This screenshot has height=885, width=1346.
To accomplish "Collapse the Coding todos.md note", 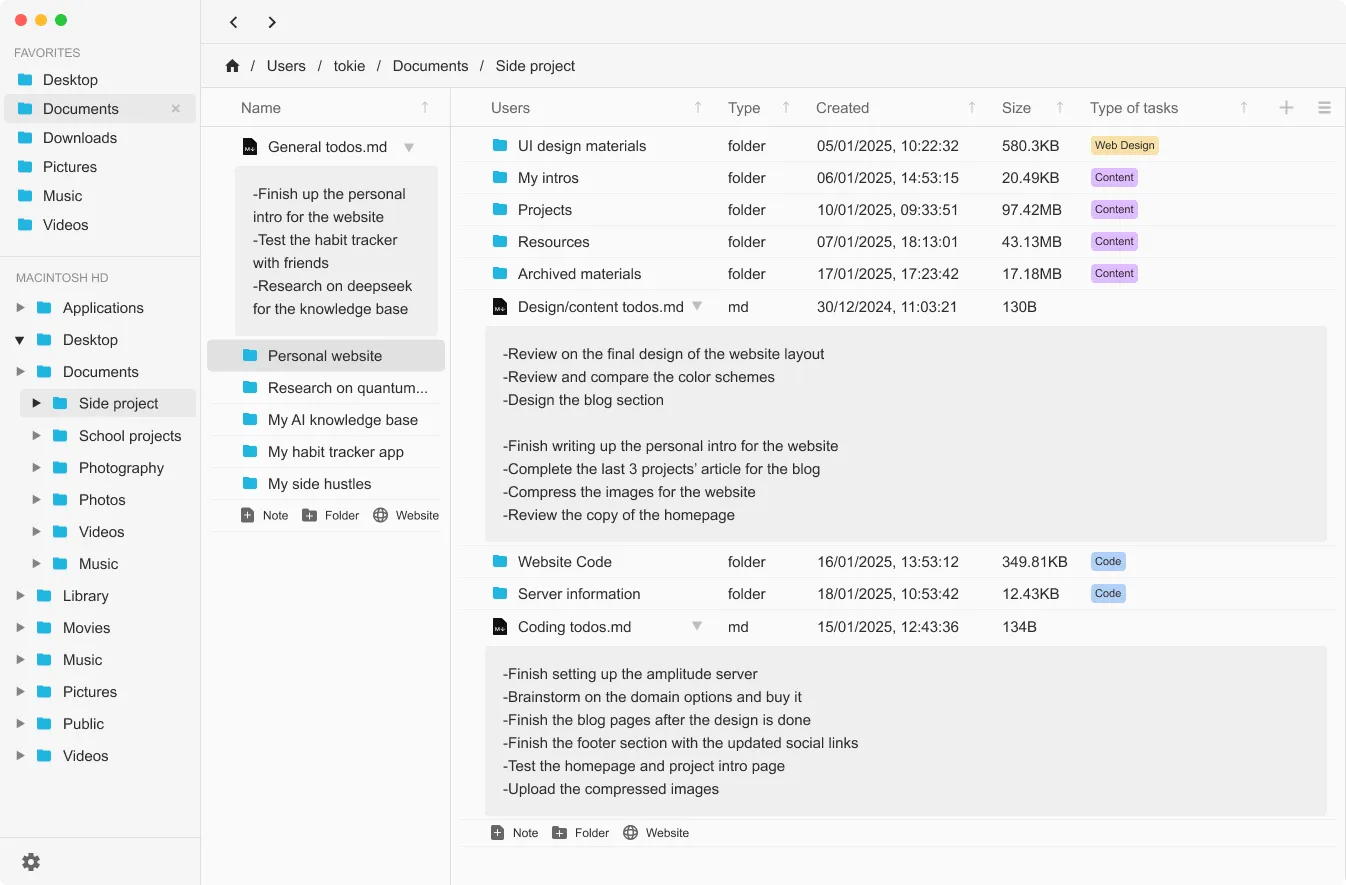I will click(x=697, y=627).
